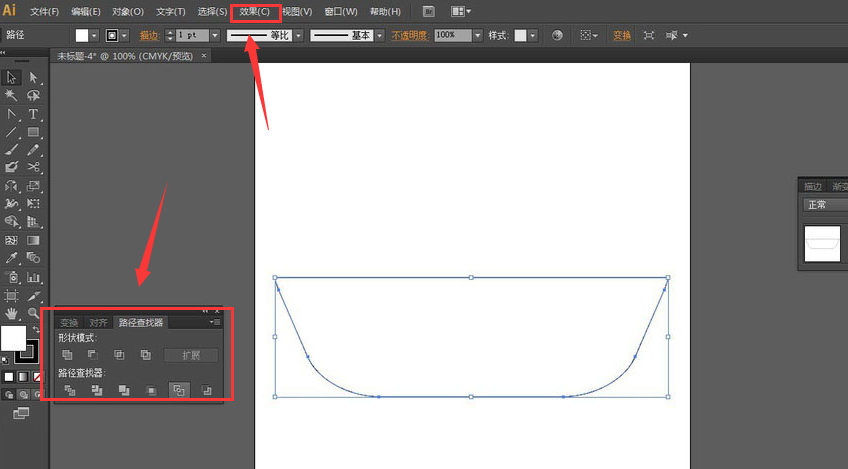The height and width of the screenshot is (469, 848).
Task: Click the large white fill color swatch
Action: click(13, 339)
